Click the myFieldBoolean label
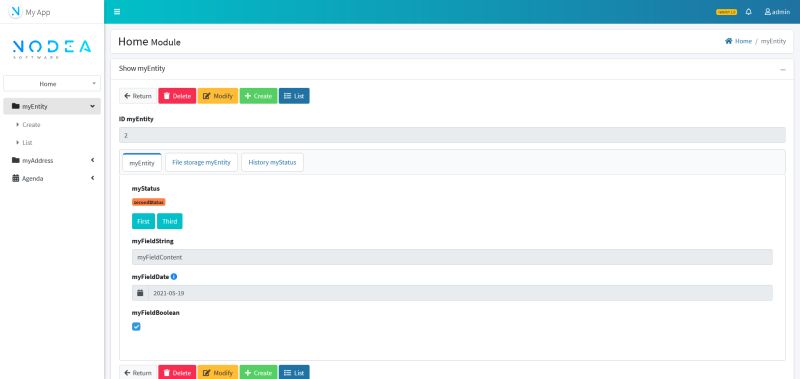The height and width of the screenshot is (379, 800). (156, 313)
